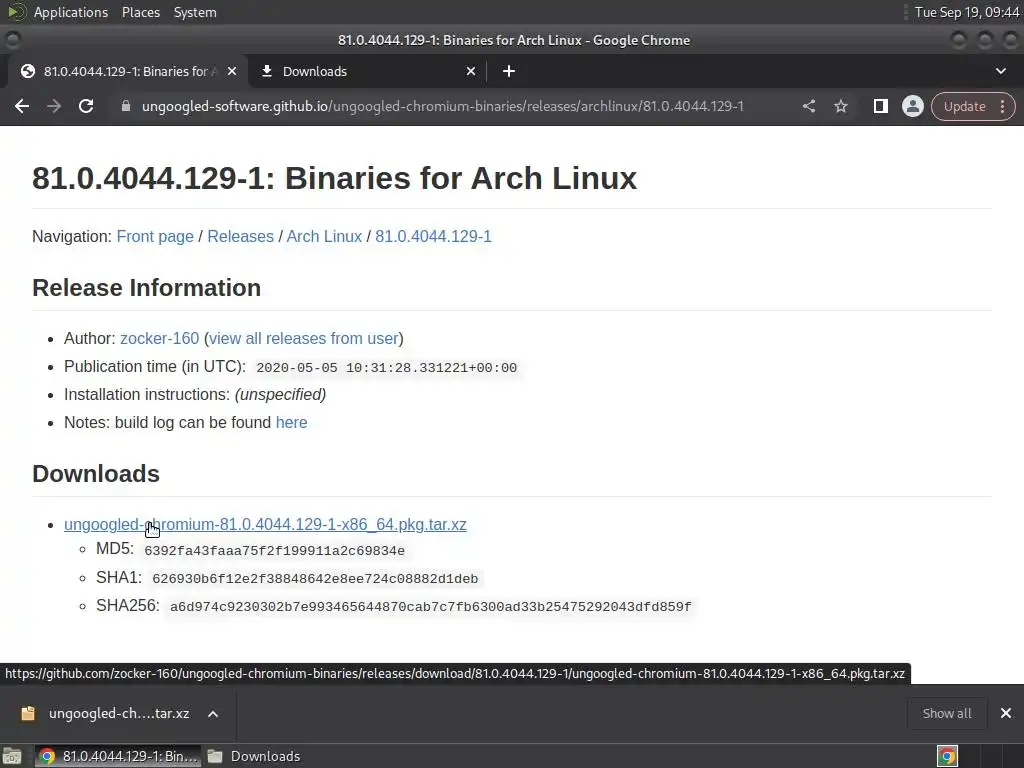Click the distro logo icon in top panel
Image resolution: width=1024 pixels, height=768 pixels.
click(17, 12)
